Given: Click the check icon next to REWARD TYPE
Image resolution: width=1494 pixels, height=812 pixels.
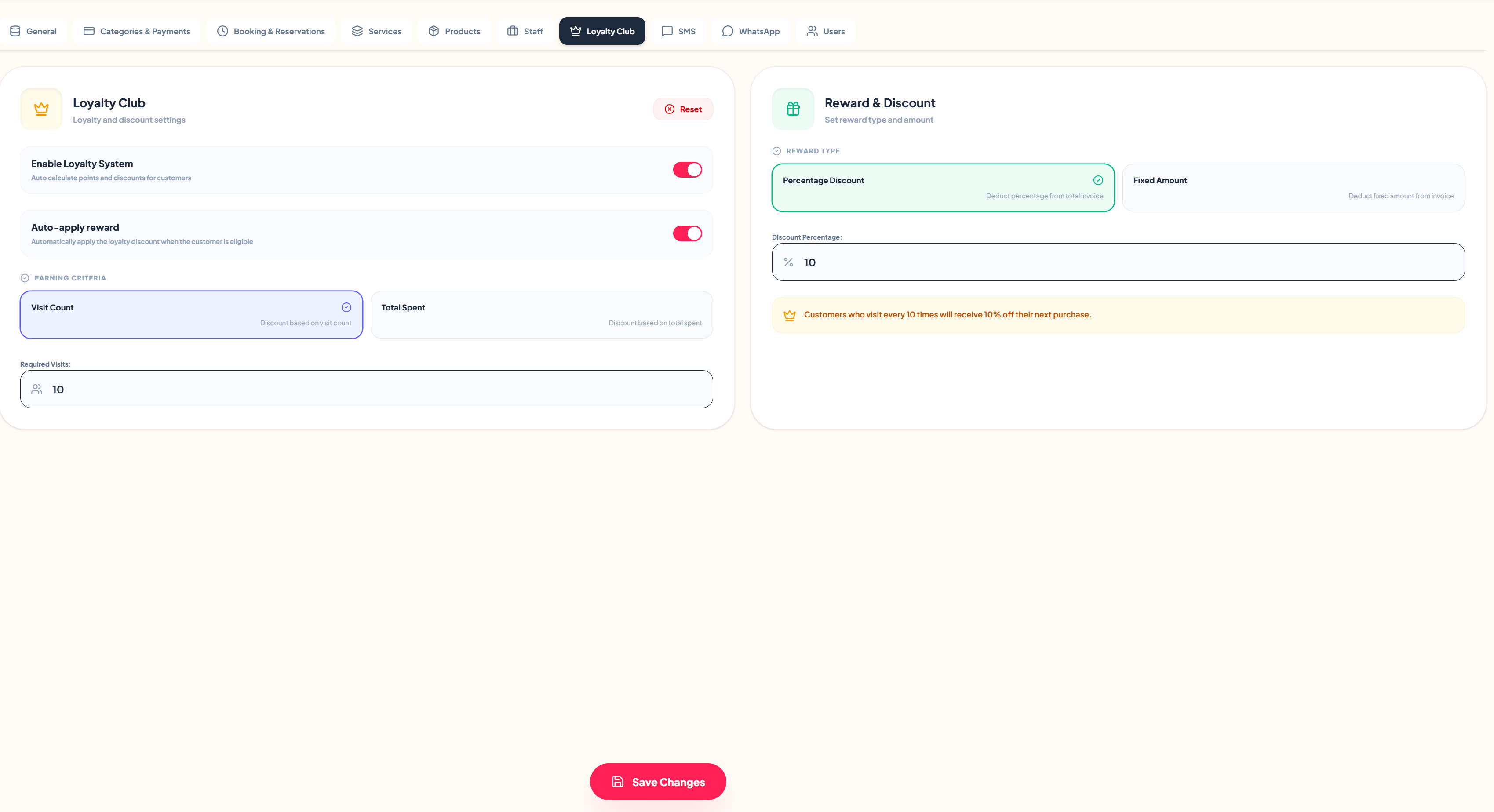Looking at the screenshot, I should [x=776, y=151].
